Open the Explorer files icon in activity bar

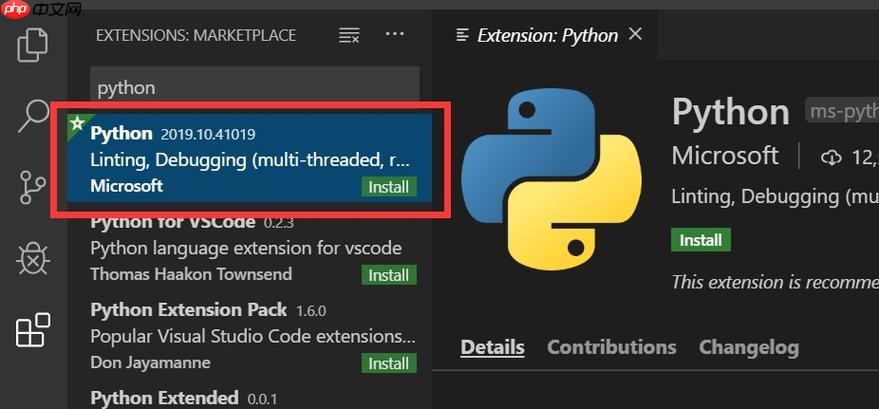(x=33, y=42)
